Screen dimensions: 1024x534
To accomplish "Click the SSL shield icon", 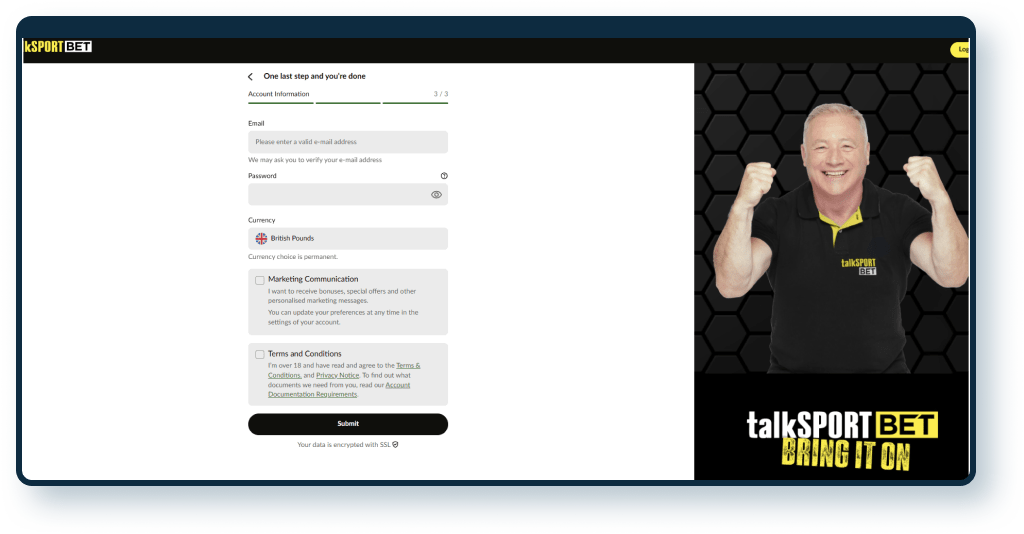I will (x=395, y=445).
